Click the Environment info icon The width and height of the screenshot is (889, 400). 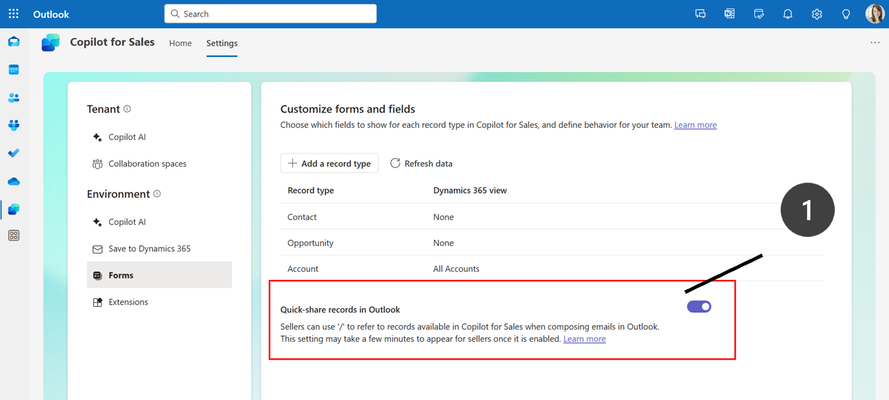[157, 194]
